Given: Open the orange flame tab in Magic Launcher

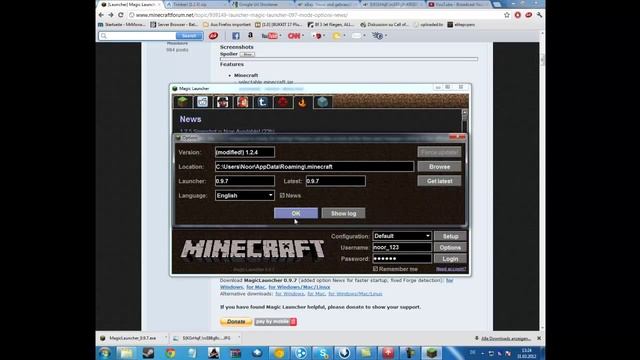Looking at the screenshot, I should 302,102.
